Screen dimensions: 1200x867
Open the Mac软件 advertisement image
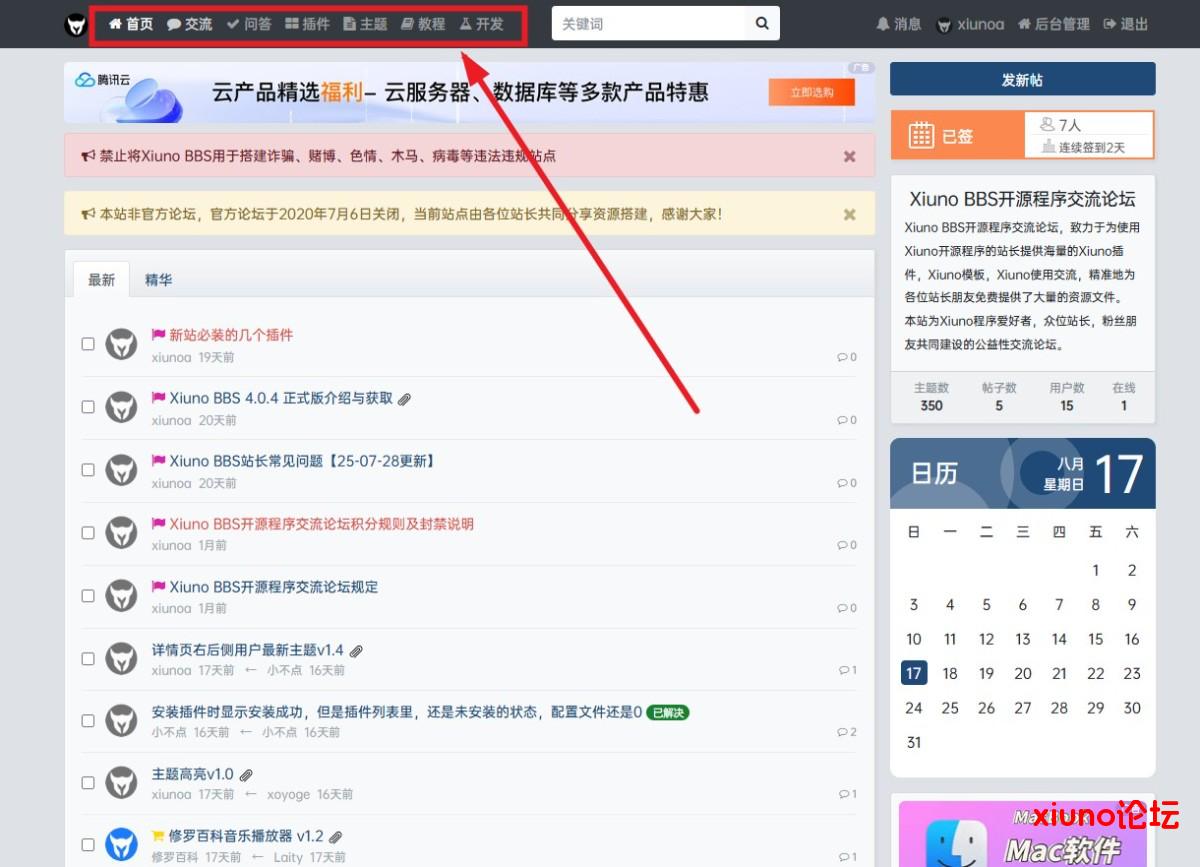coord(1023,834)
